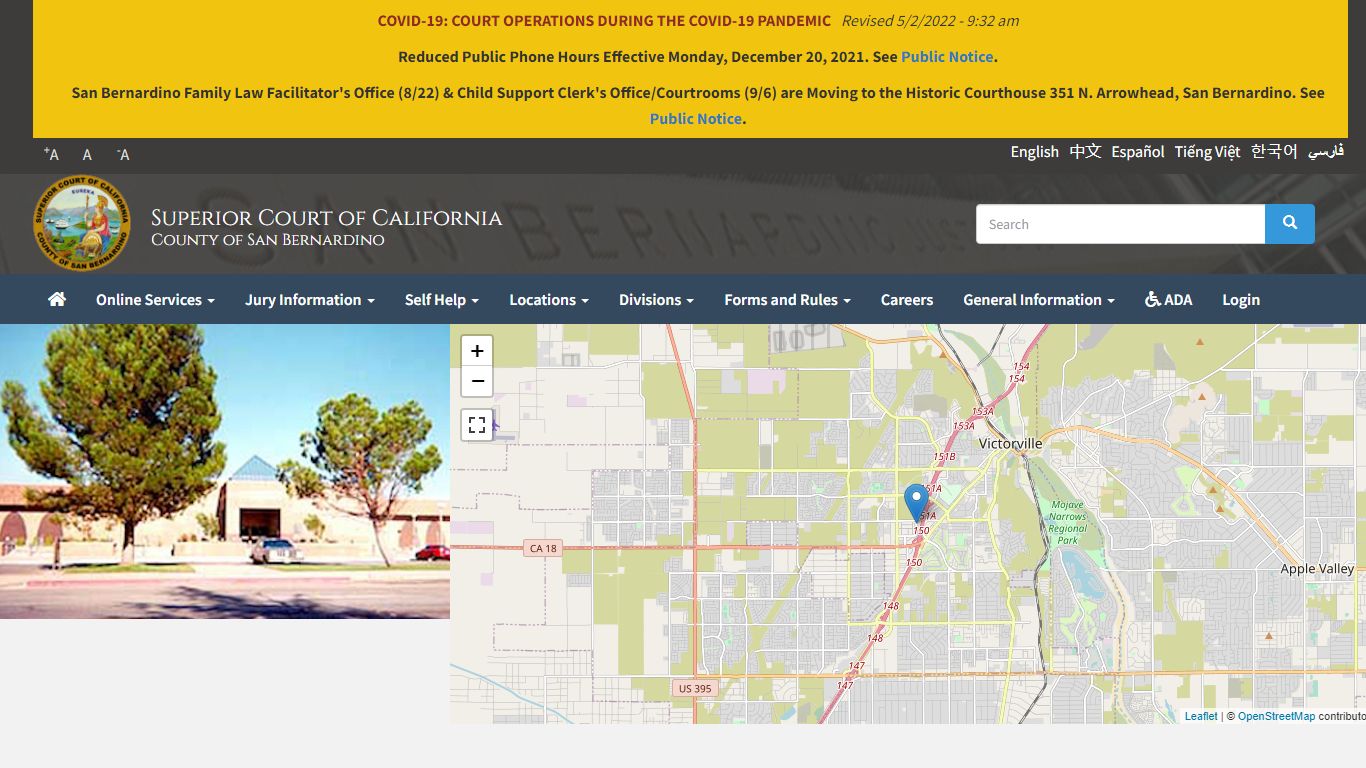
Task: Switch language to English
Action: pyautogui.click(x=1034, y=152)
